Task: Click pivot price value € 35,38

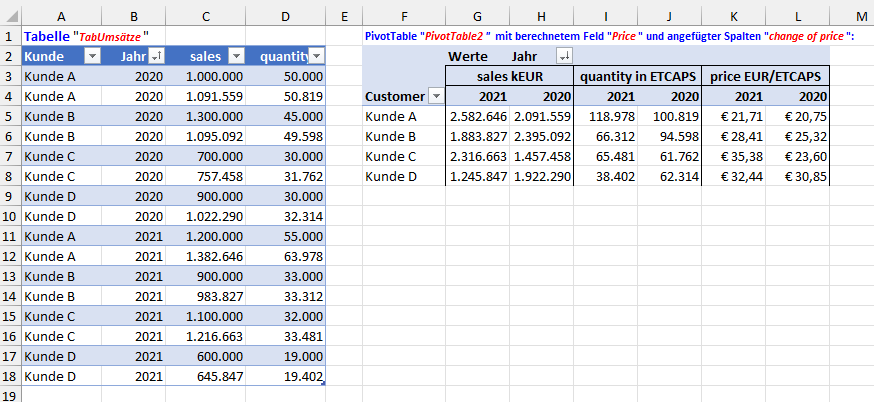Action: [x=734, y=157]
